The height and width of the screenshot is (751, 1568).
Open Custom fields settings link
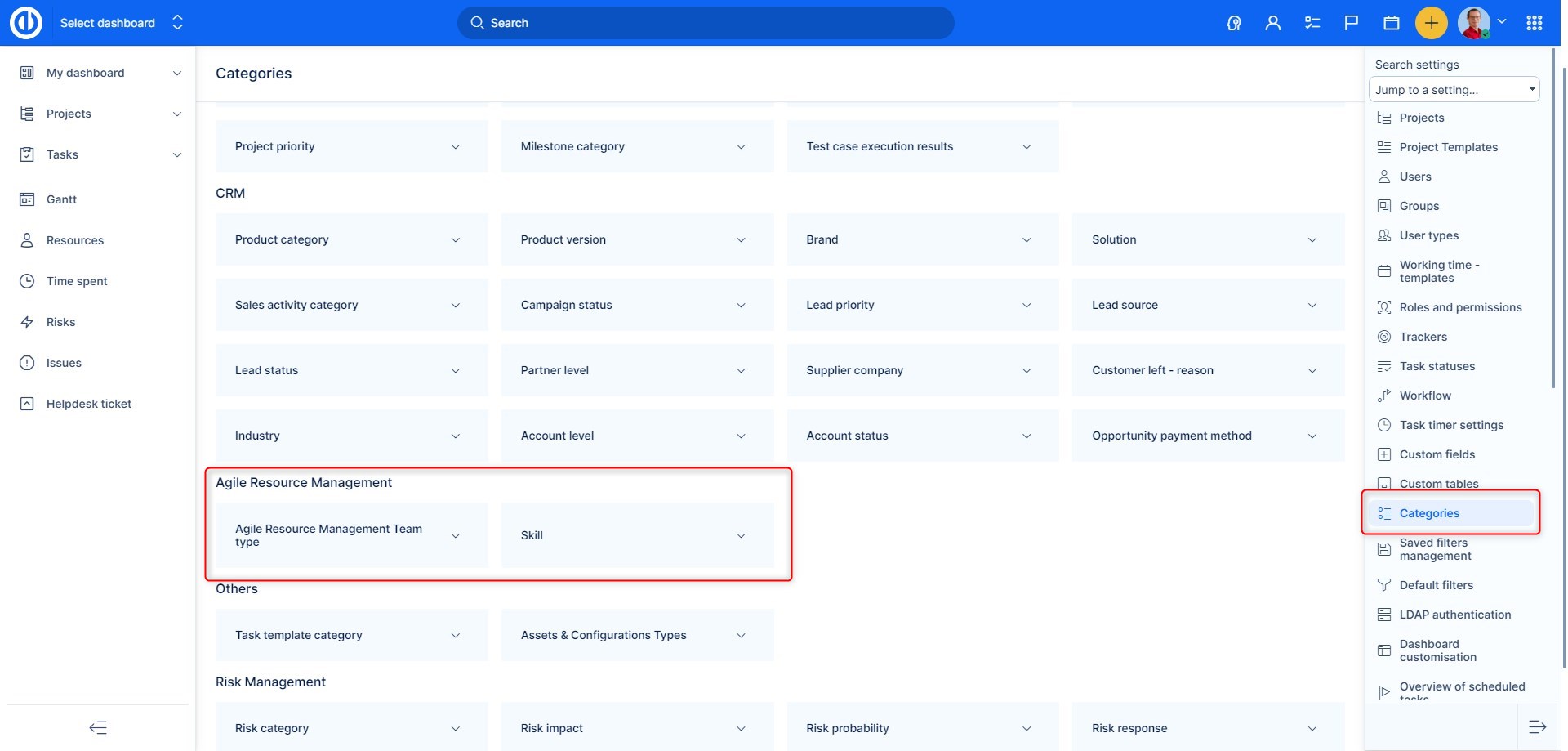click(x=1437, y=454)
